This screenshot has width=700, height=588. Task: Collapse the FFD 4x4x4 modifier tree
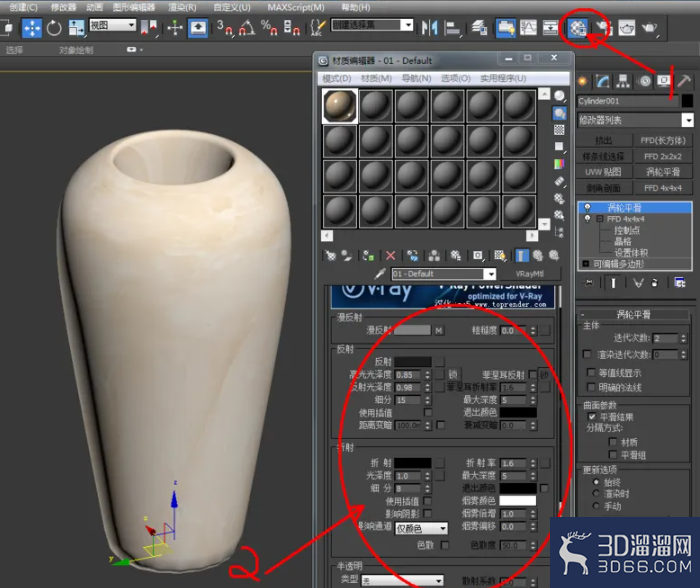tap(600, 219)
